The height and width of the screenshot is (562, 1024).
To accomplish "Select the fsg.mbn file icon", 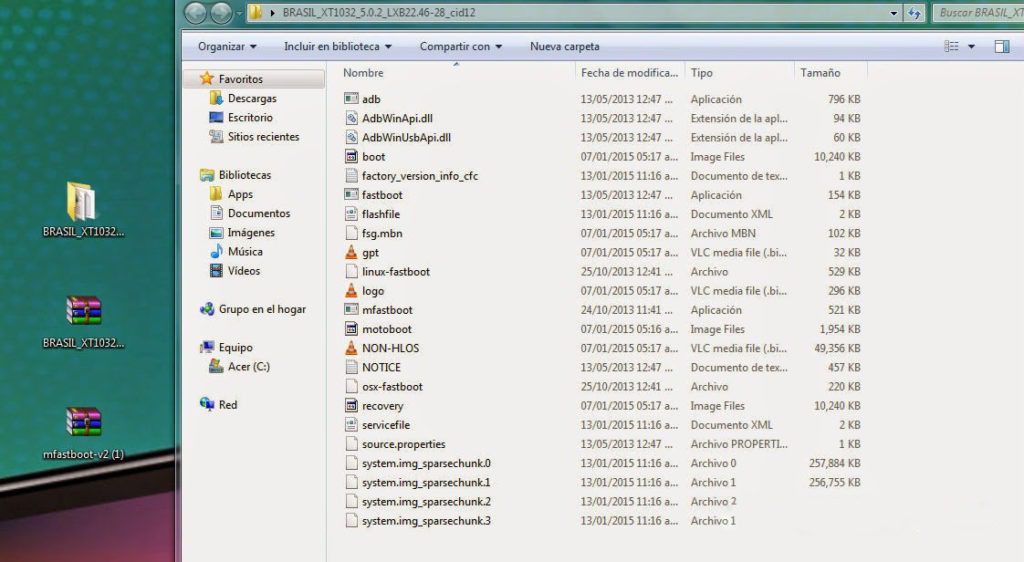I will click(351, 233).
